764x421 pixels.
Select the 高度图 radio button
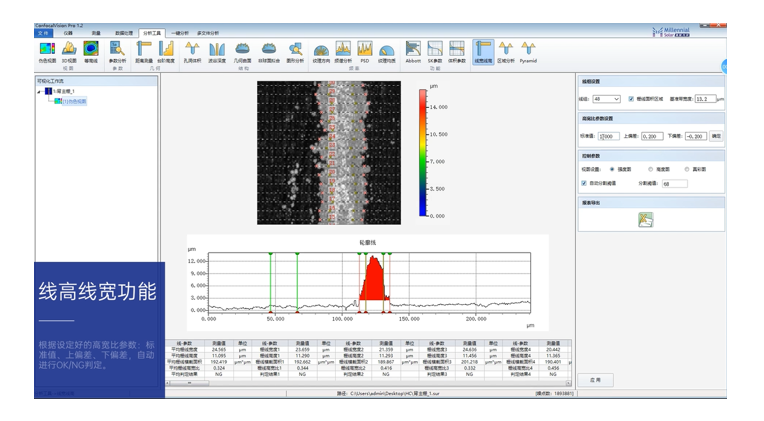pyautogui.click(x=652, y=169)
